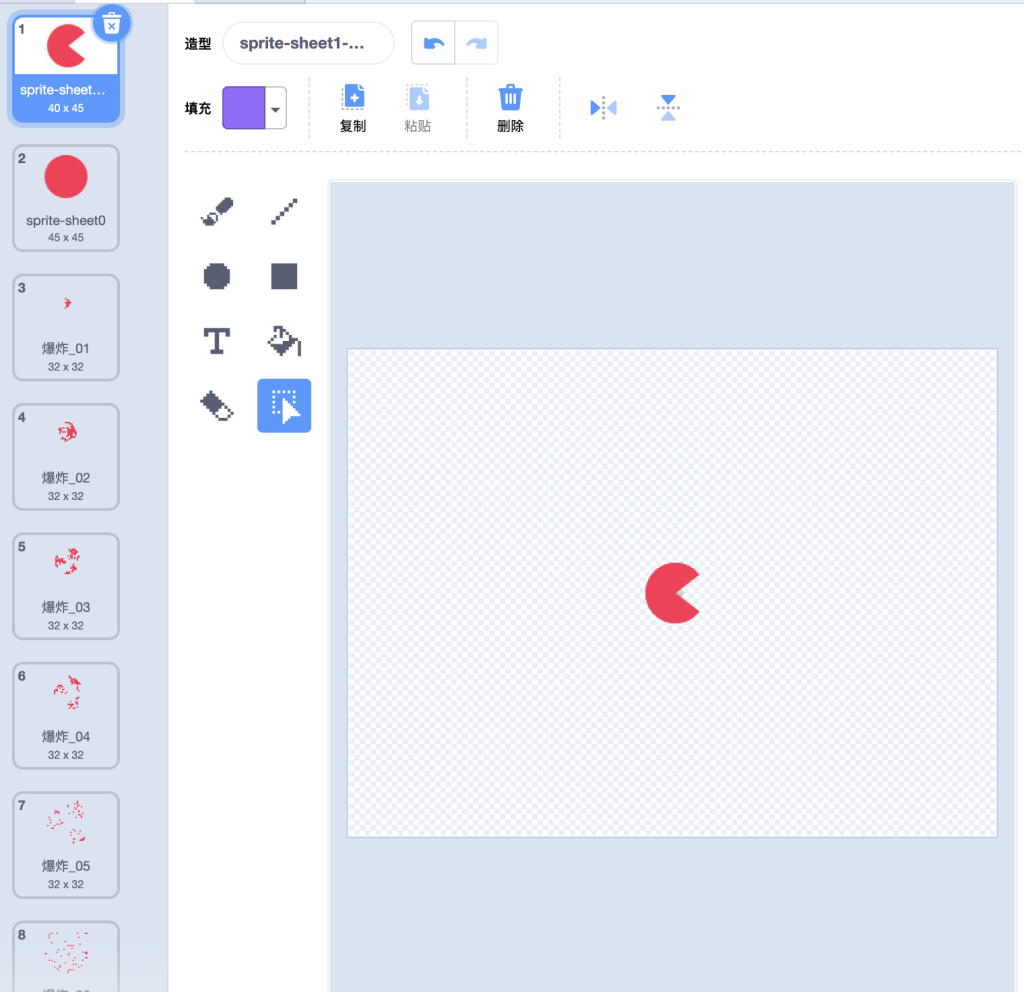
Task: Select costume 6 爆炸_04
Action: (66, 715)
